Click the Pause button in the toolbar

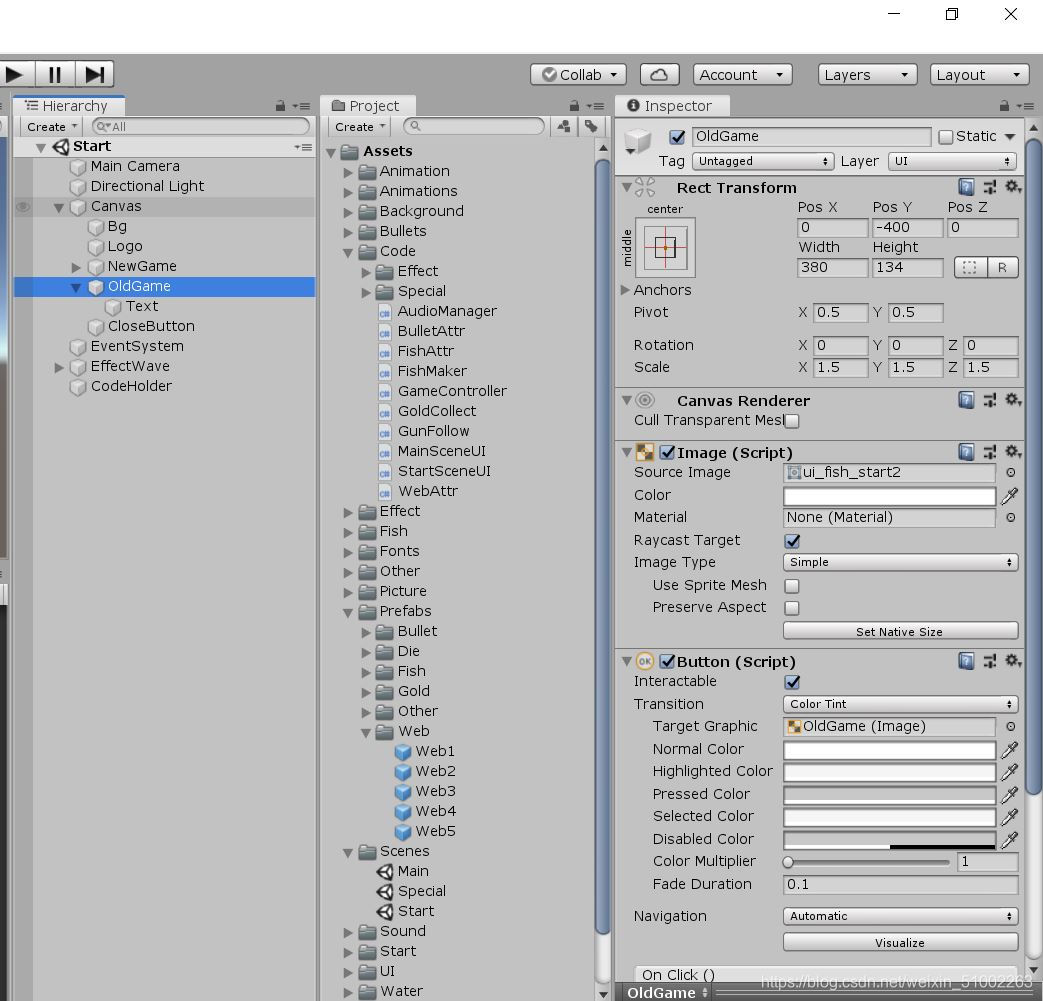click(55, 74)
